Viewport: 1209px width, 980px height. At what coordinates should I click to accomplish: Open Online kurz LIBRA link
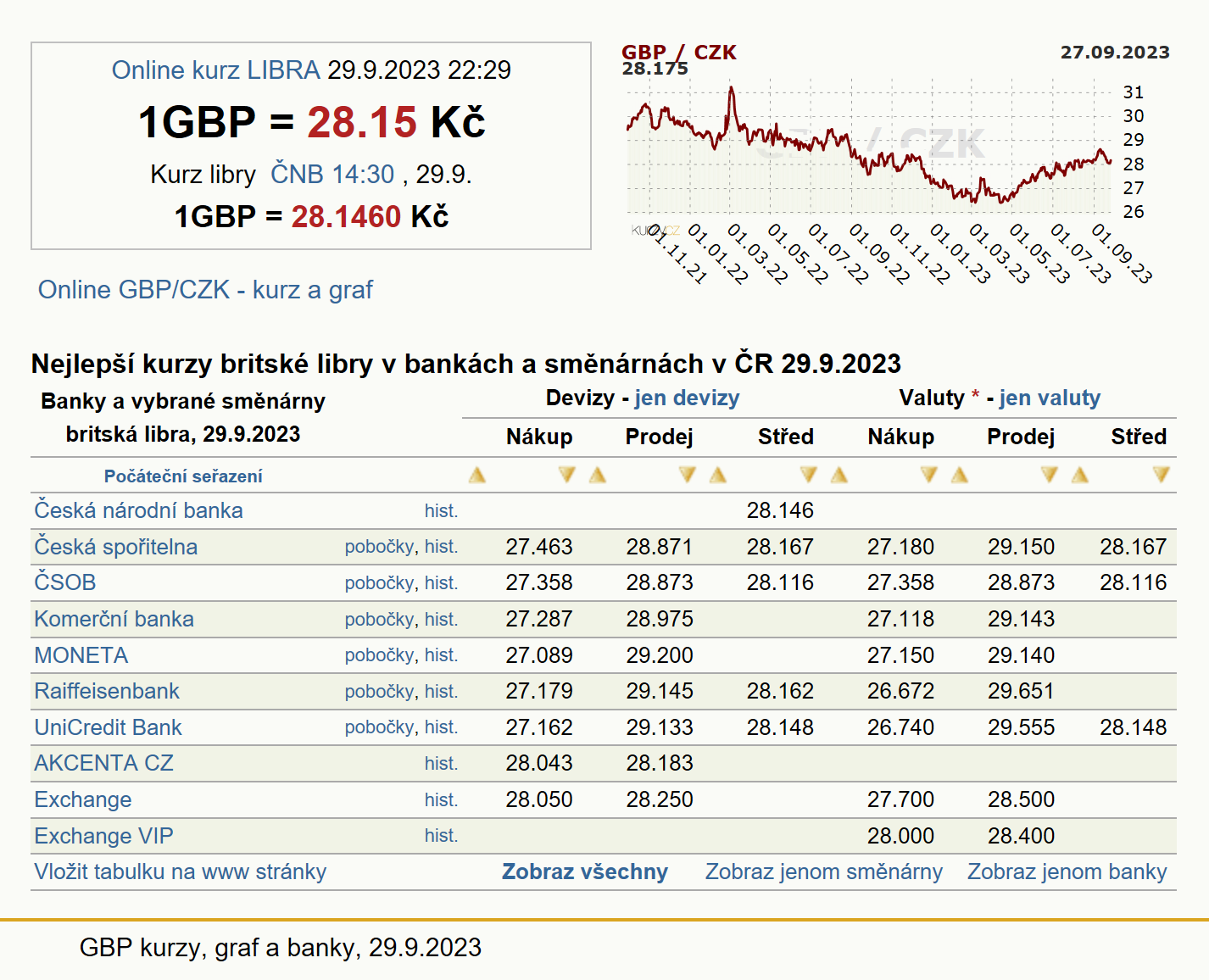click(216, 70)
